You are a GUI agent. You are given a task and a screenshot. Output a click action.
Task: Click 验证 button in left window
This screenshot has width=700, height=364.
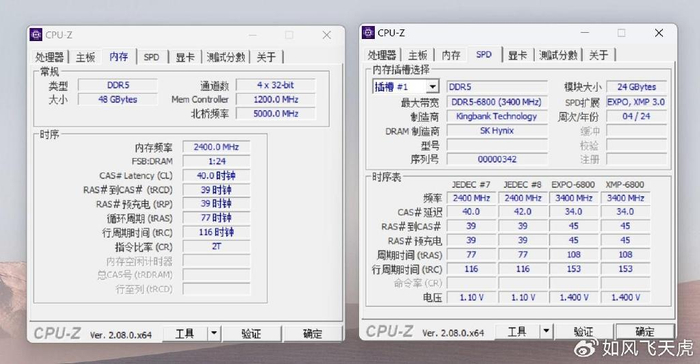[x=251, y=334]
